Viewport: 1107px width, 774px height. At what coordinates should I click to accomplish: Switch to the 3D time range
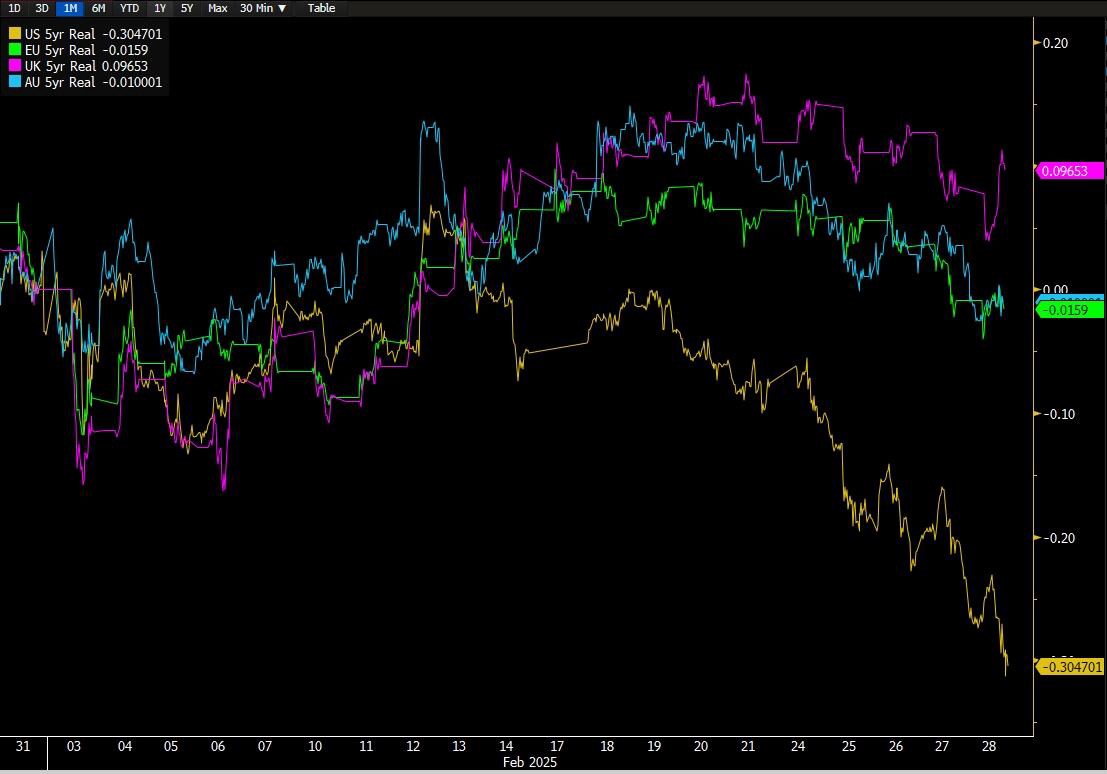[42, 8]
